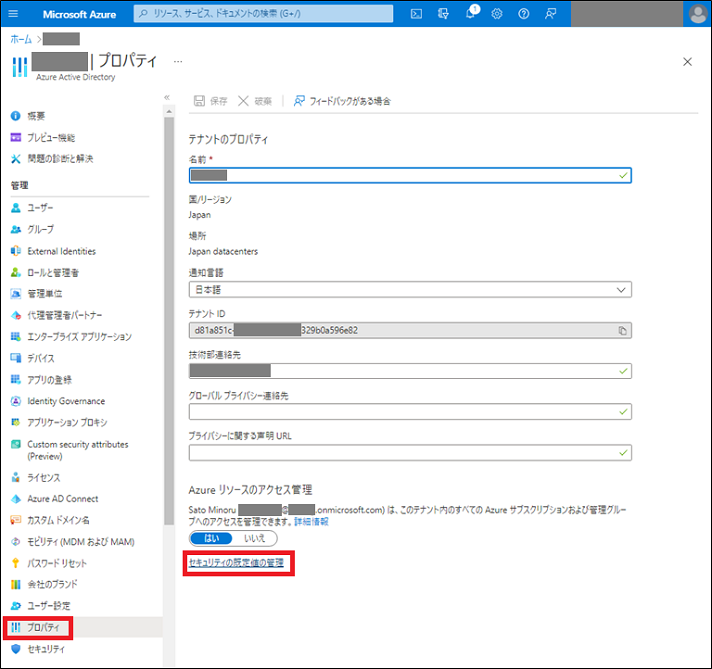712x669 pixels.
Task: Click the グローバル プライバシー連絡先 field
Action: pos(410,412)
